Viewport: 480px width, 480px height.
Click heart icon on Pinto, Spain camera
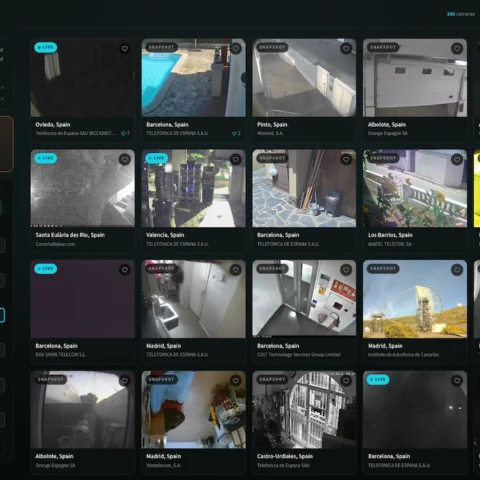(x=346, y=49)
